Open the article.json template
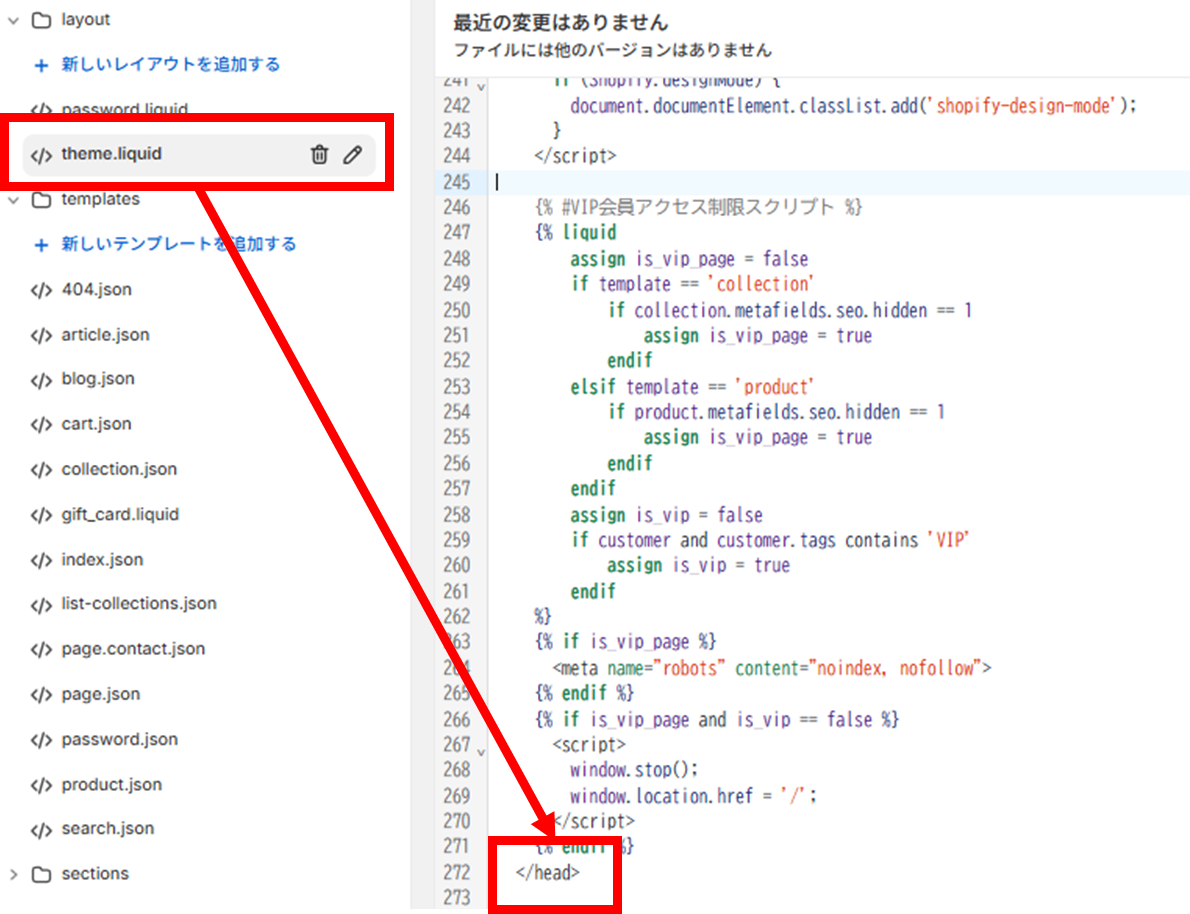Screen dimensions: 1190x914 [105, 335]
